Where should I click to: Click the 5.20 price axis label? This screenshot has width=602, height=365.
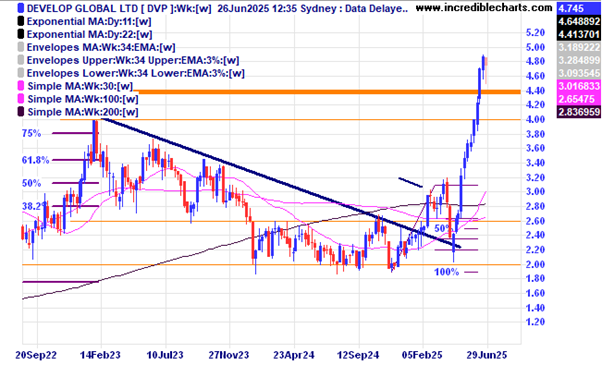536,33
